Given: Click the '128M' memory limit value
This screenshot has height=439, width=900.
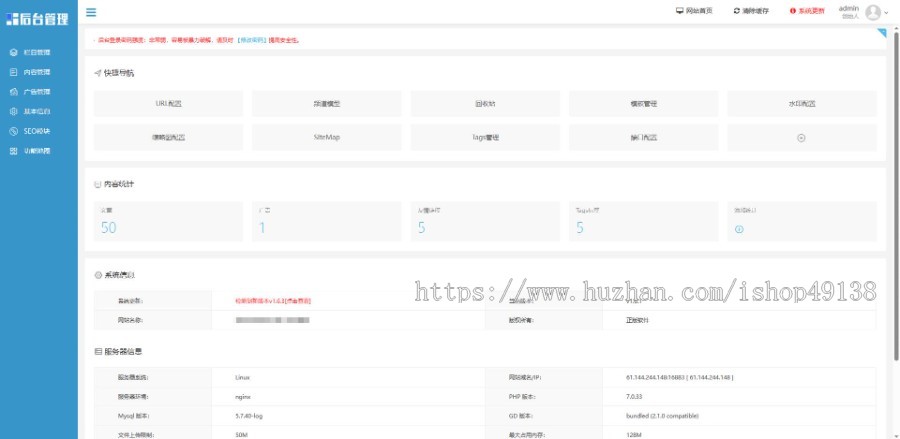Looking at the screenshot, I should pos(633,435).
